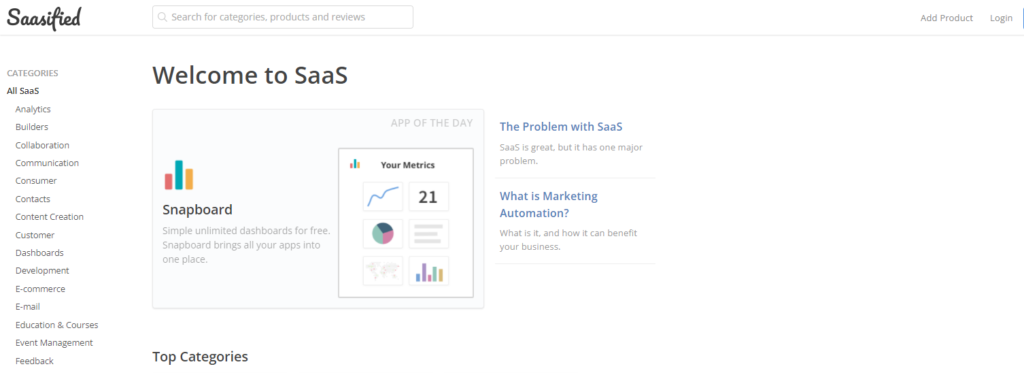Image resolution: width=1024 pixels, height=373 pixels.
Task: Open the Snapboard app title
Action: tap(197, 210)
